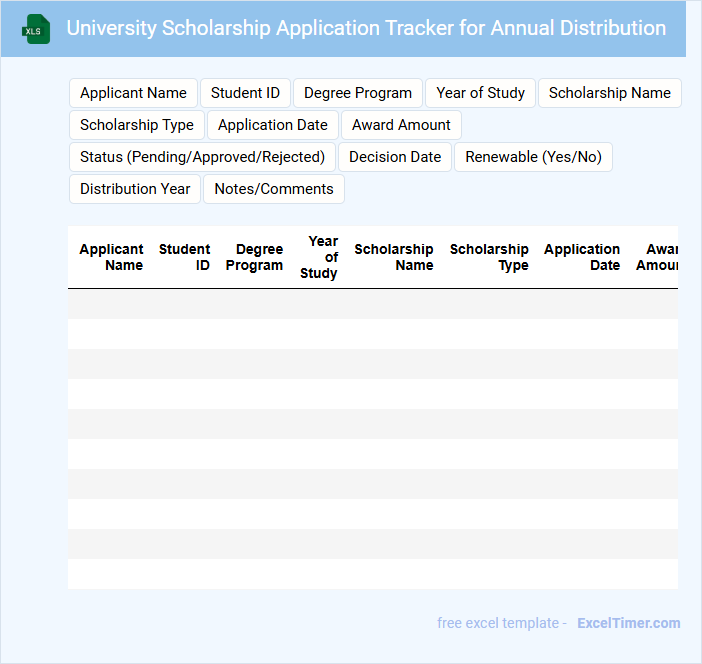Viewport: 702px width, 664px height.
Task: Choose the Award Amount tag
Action: pyautogui.click(x=401, y=125)
